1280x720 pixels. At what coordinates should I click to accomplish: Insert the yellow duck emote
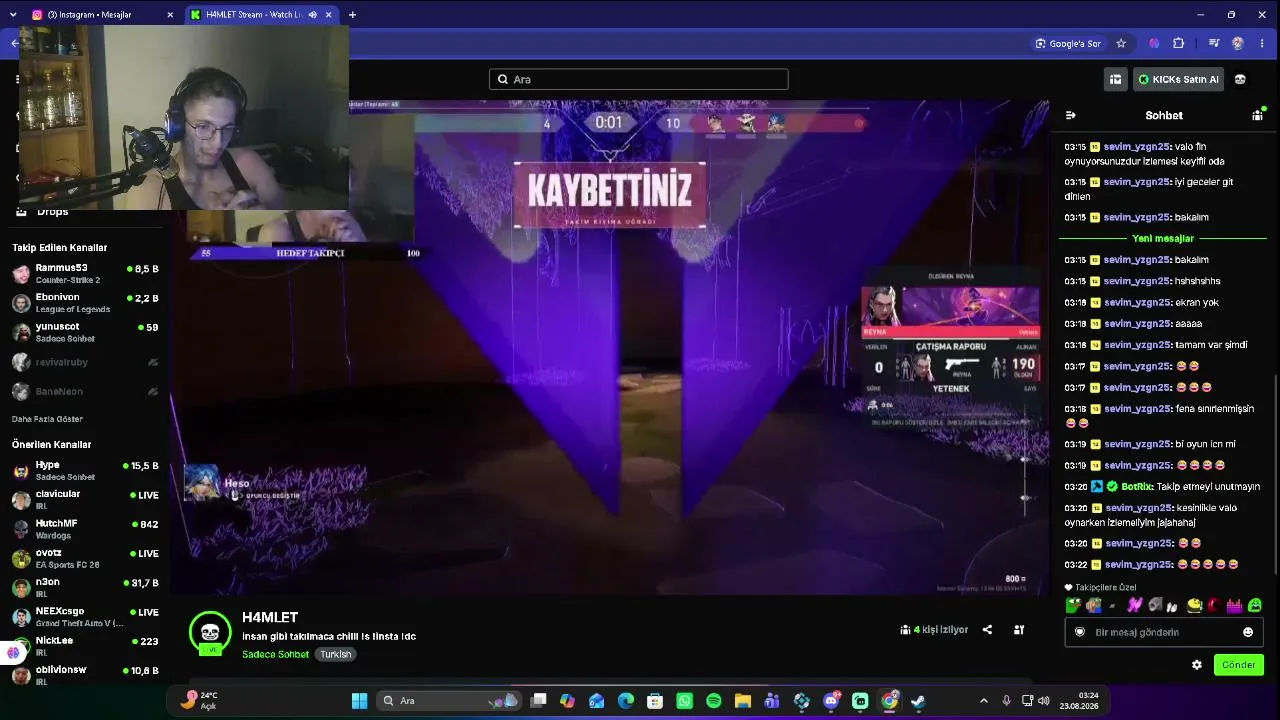coord(1194,605)
